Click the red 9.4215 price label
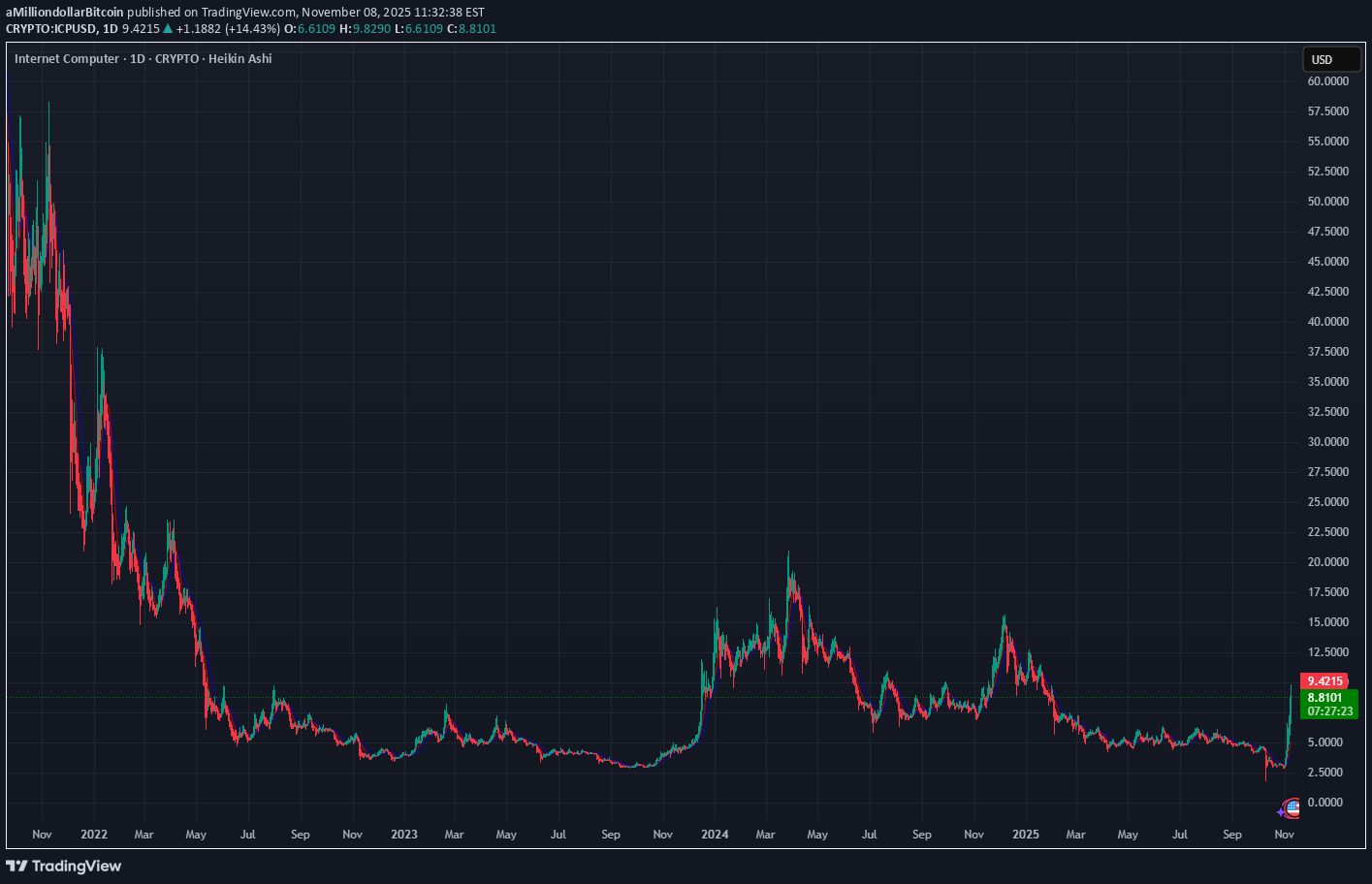The image size is (1372, 884). [x=1324, y=681]
